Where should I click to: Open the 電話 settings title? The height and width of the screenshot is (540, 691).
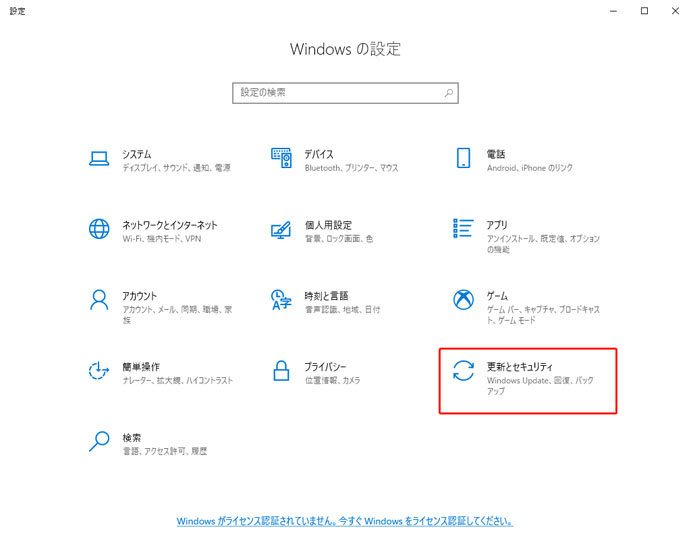tap(496, 154)
